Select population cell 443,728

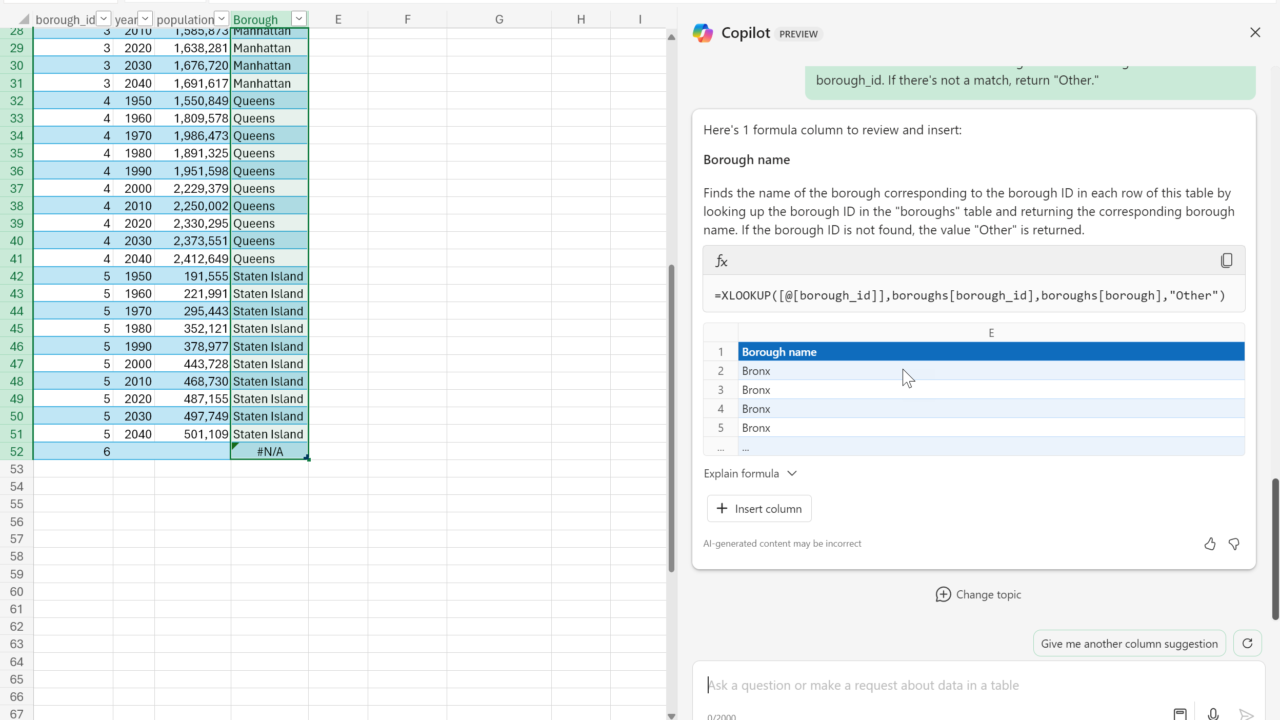(192, 364)
